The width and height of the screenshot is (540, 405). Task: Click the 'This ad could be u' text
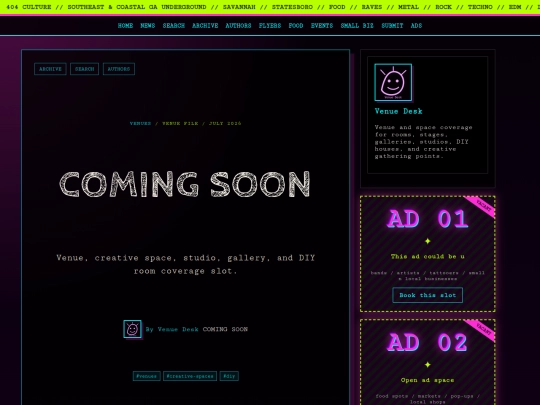pyautogui.click(x=428, y=257)
